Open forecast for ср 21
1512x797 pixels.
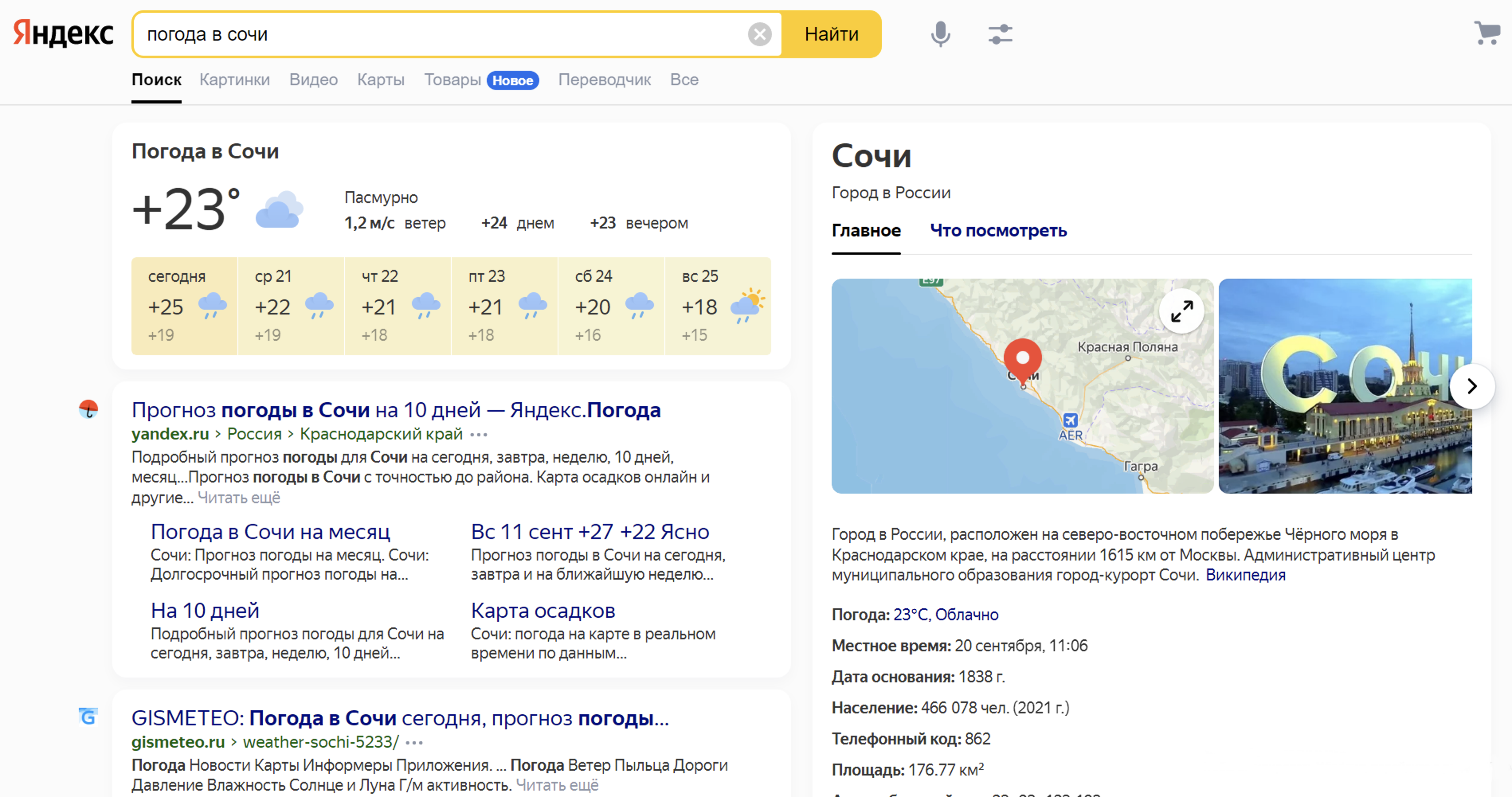(291, 306)
